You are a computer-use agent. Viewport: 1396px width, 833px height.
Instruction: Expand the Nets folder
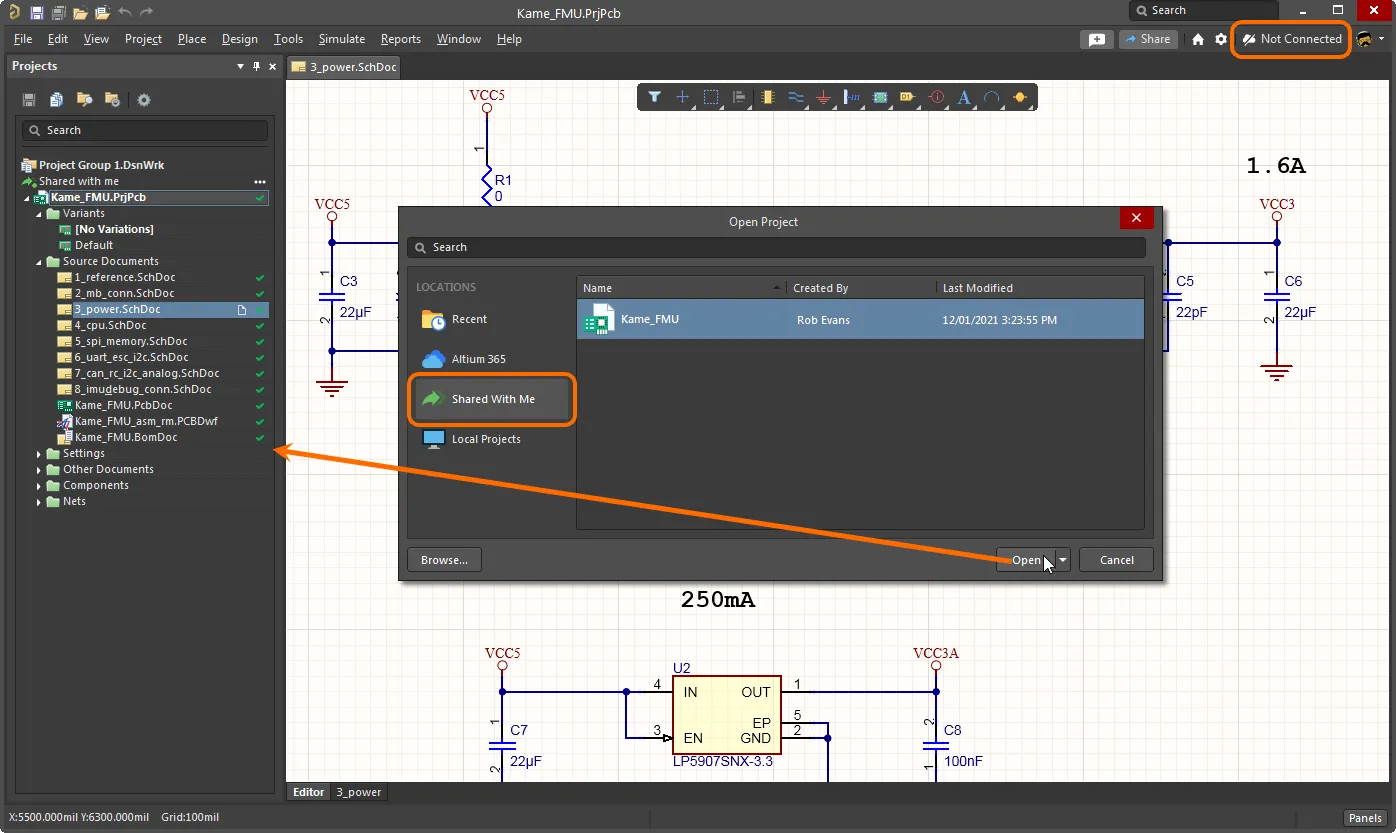(39, 502)
